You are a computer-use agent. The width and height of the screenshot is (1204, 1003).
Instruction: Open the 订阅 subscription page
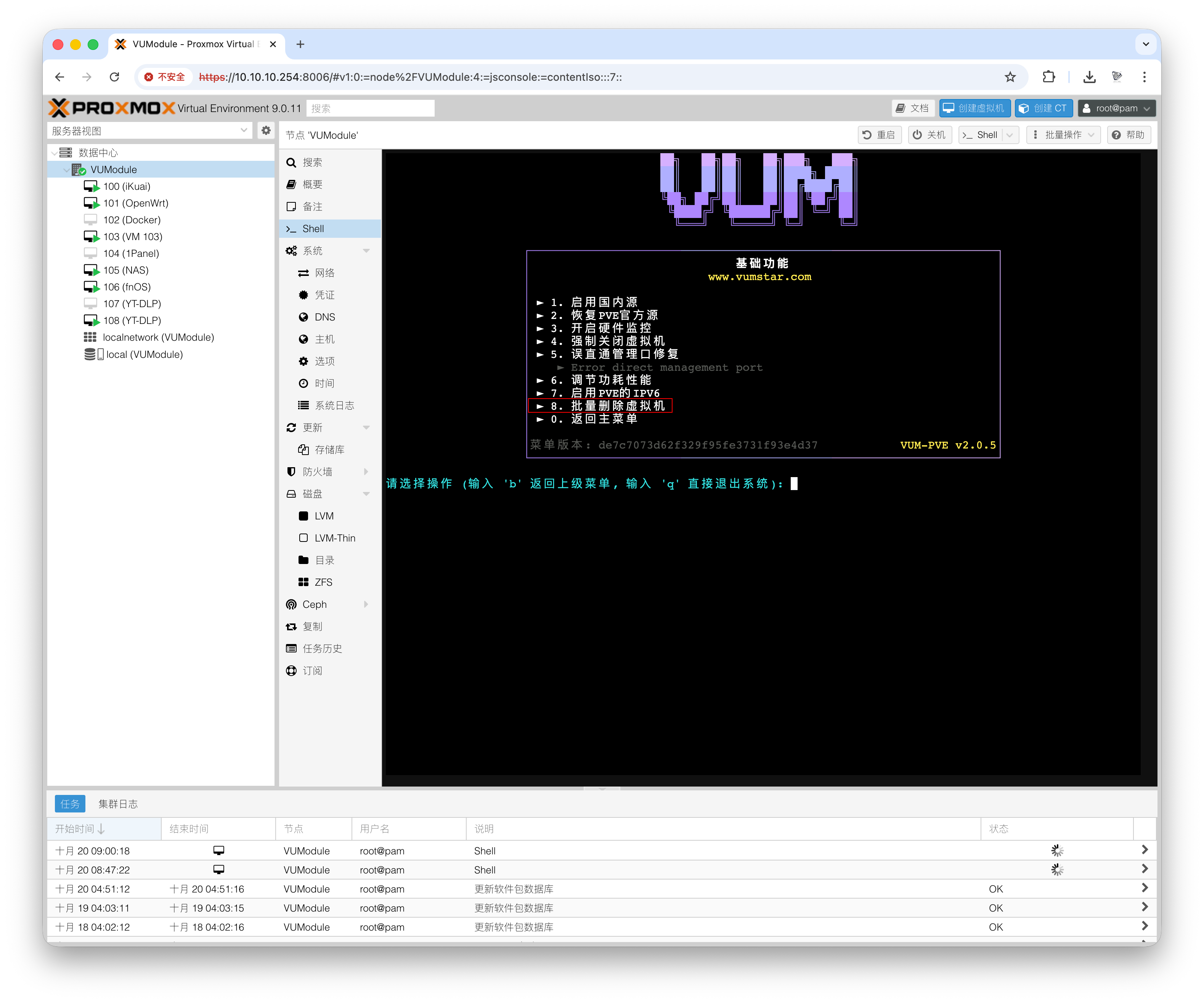[x=313, y=671]
